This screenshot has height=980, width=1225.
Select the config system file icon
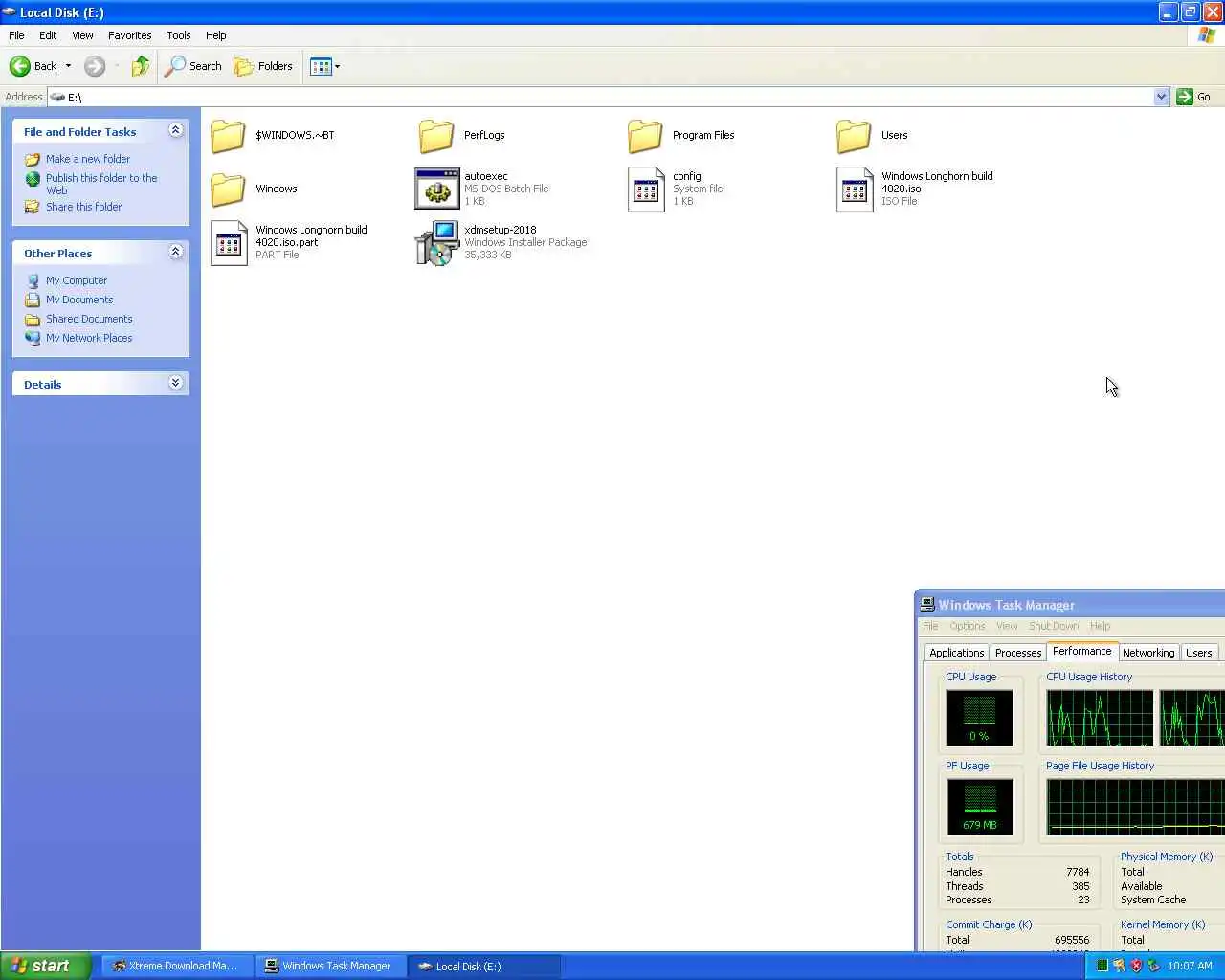click(x=646, y=189)
